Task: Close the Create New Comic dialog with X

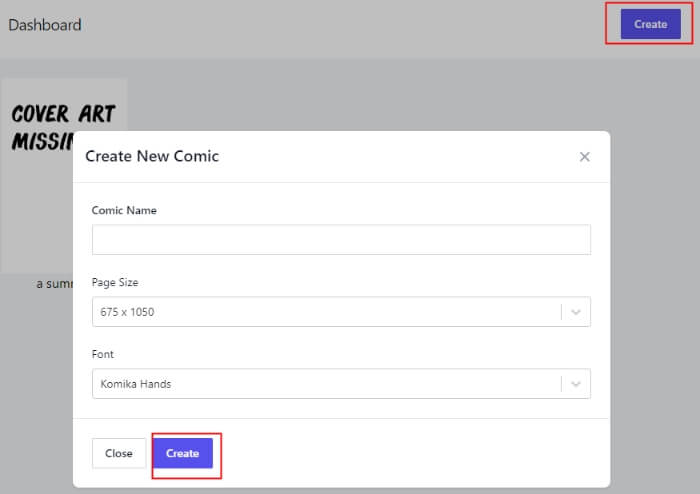Action: 584,157
